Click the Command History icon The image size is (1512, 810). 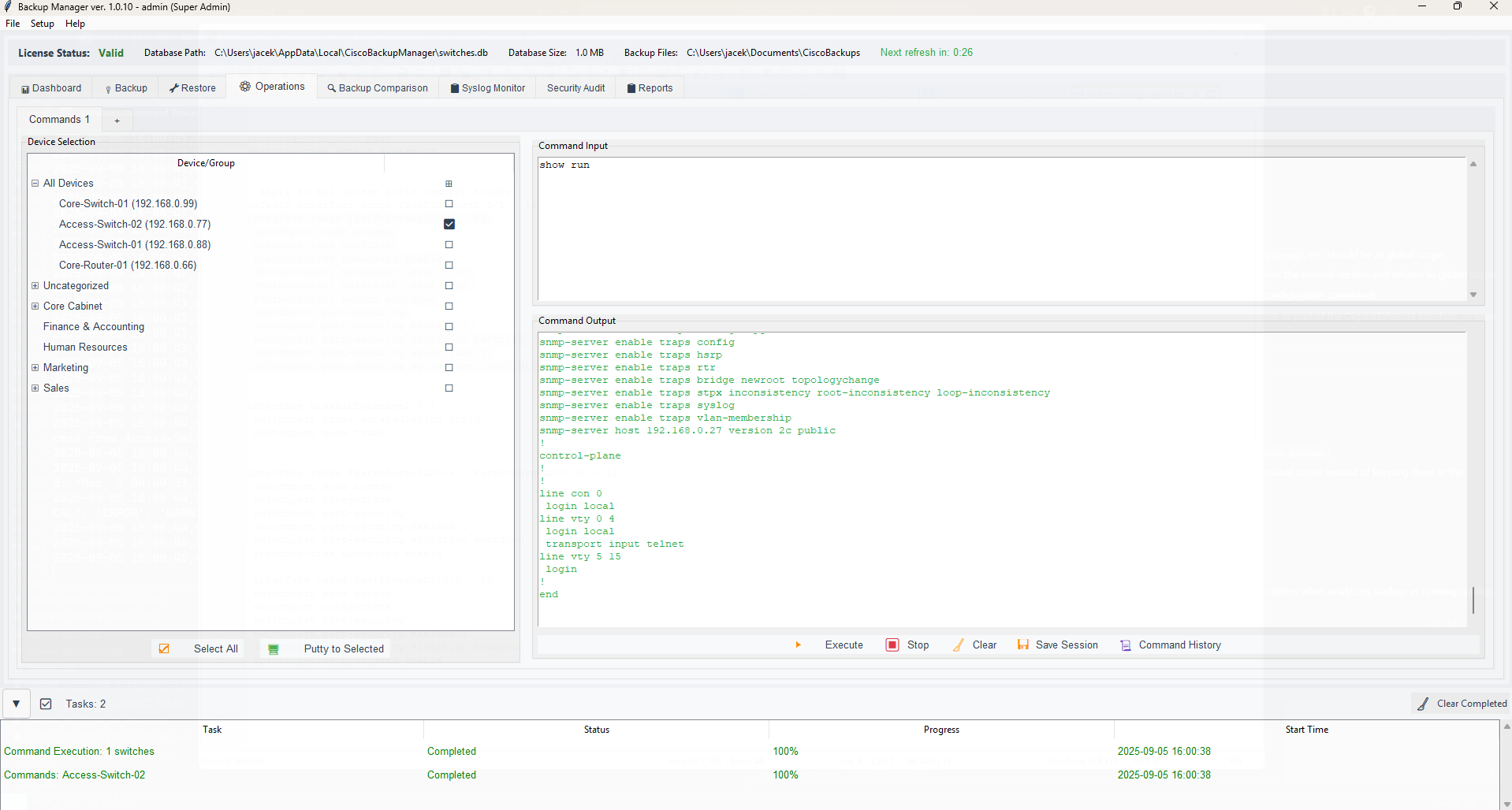[x=1126, y=645]
